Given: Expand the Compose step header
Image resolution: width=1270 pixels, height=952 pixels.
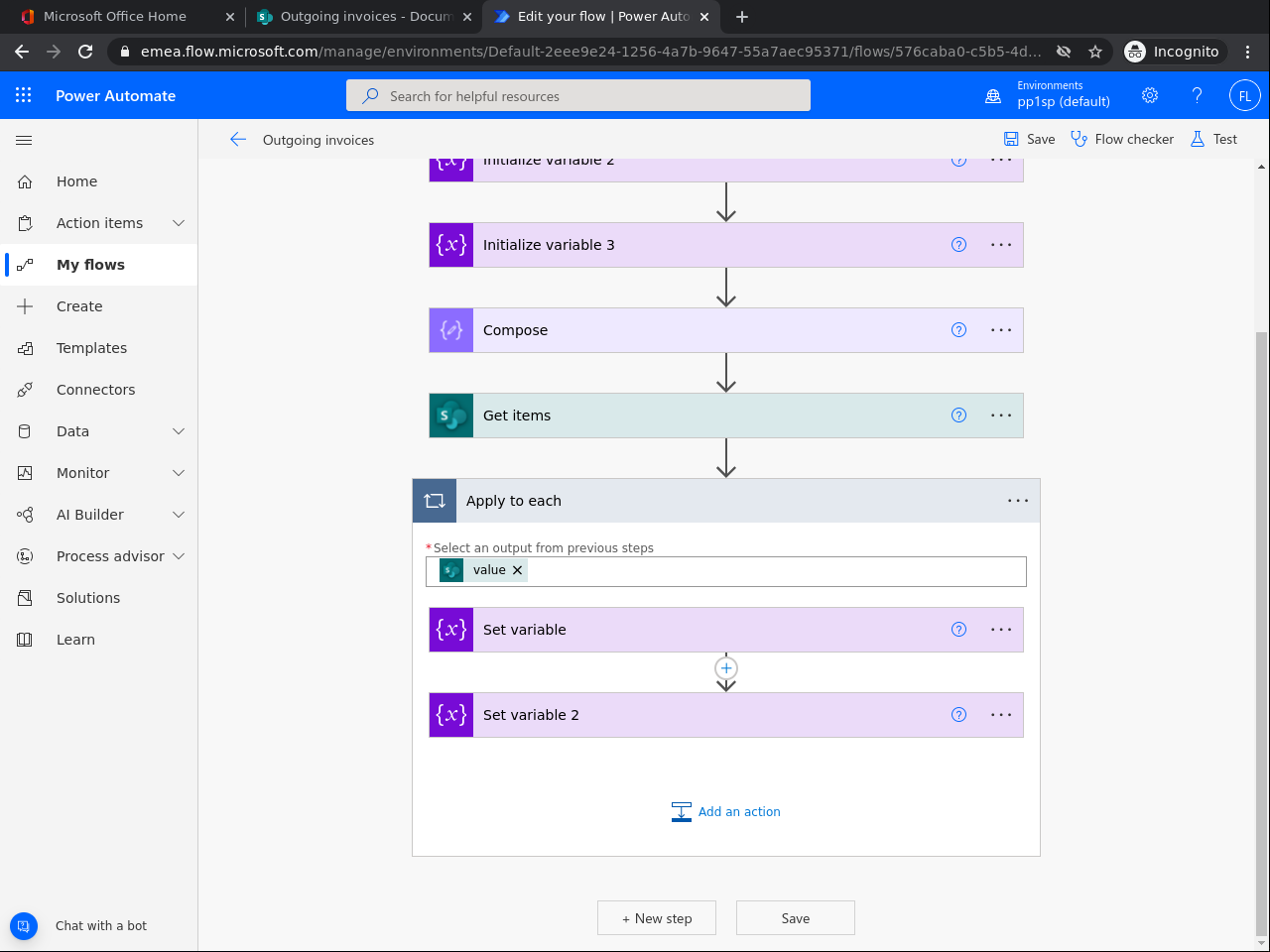Looking at the screenshot, I should coord(726,330).
